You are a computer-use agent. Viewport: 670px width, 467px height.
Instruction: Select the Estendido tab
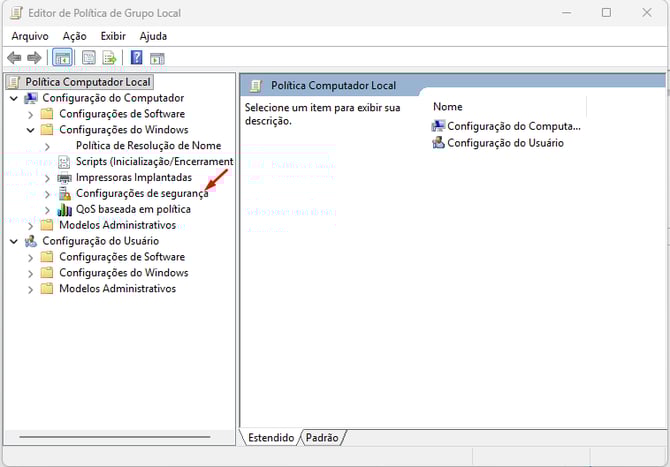271,438
